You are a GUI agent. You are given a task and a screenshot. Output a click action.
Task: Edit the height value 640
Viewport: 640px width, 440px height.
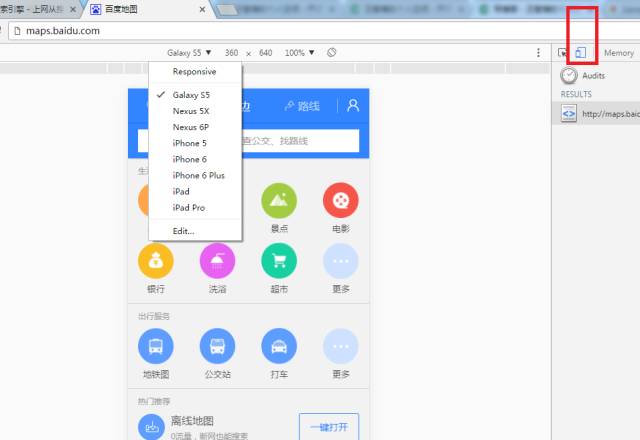(265, 53)
